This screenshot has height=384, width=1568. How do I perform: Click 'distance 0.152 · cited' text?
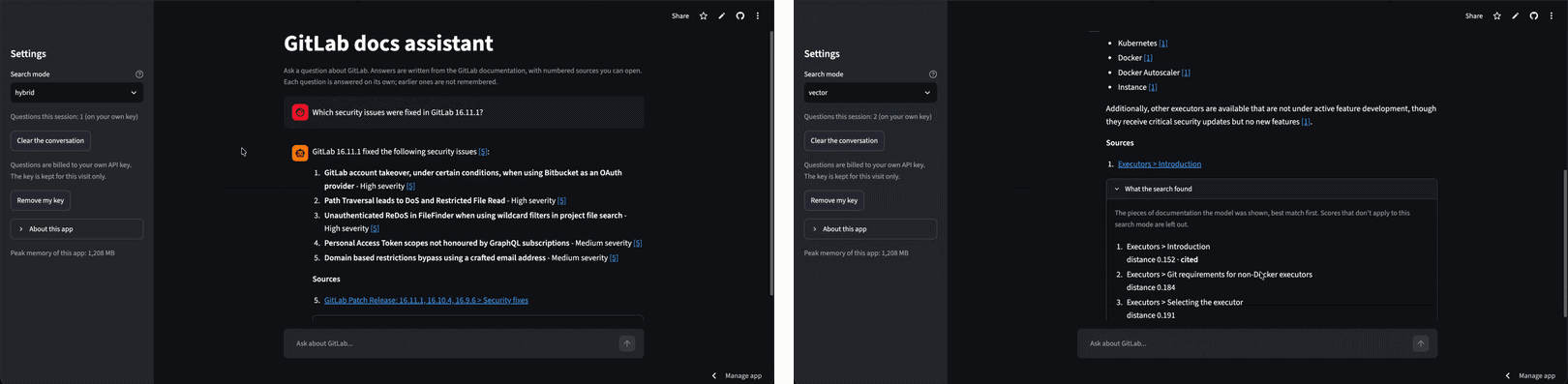coord(1161,260)
